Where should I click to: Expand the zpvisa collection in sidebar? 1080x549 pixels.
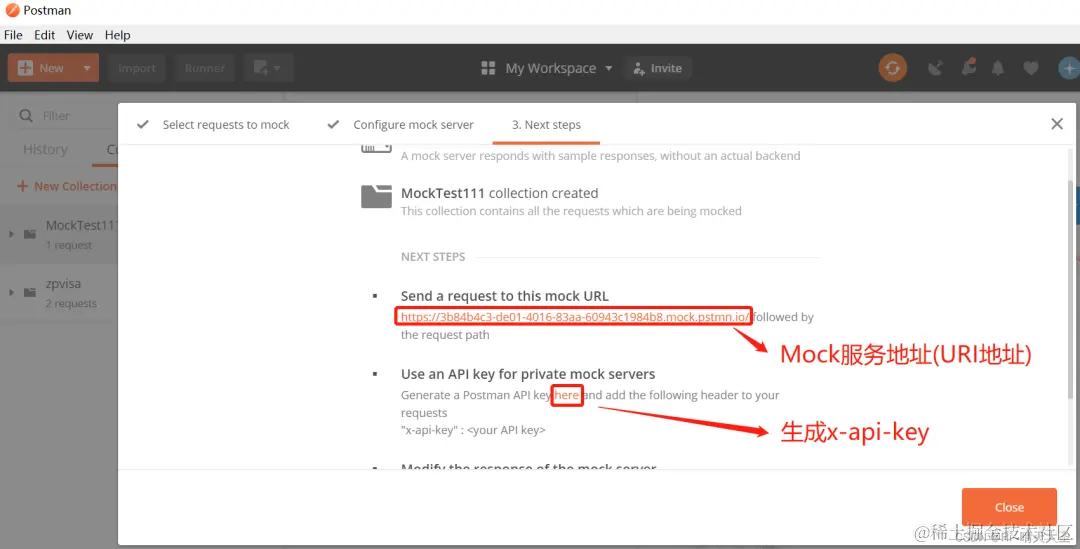click(11, 293)
